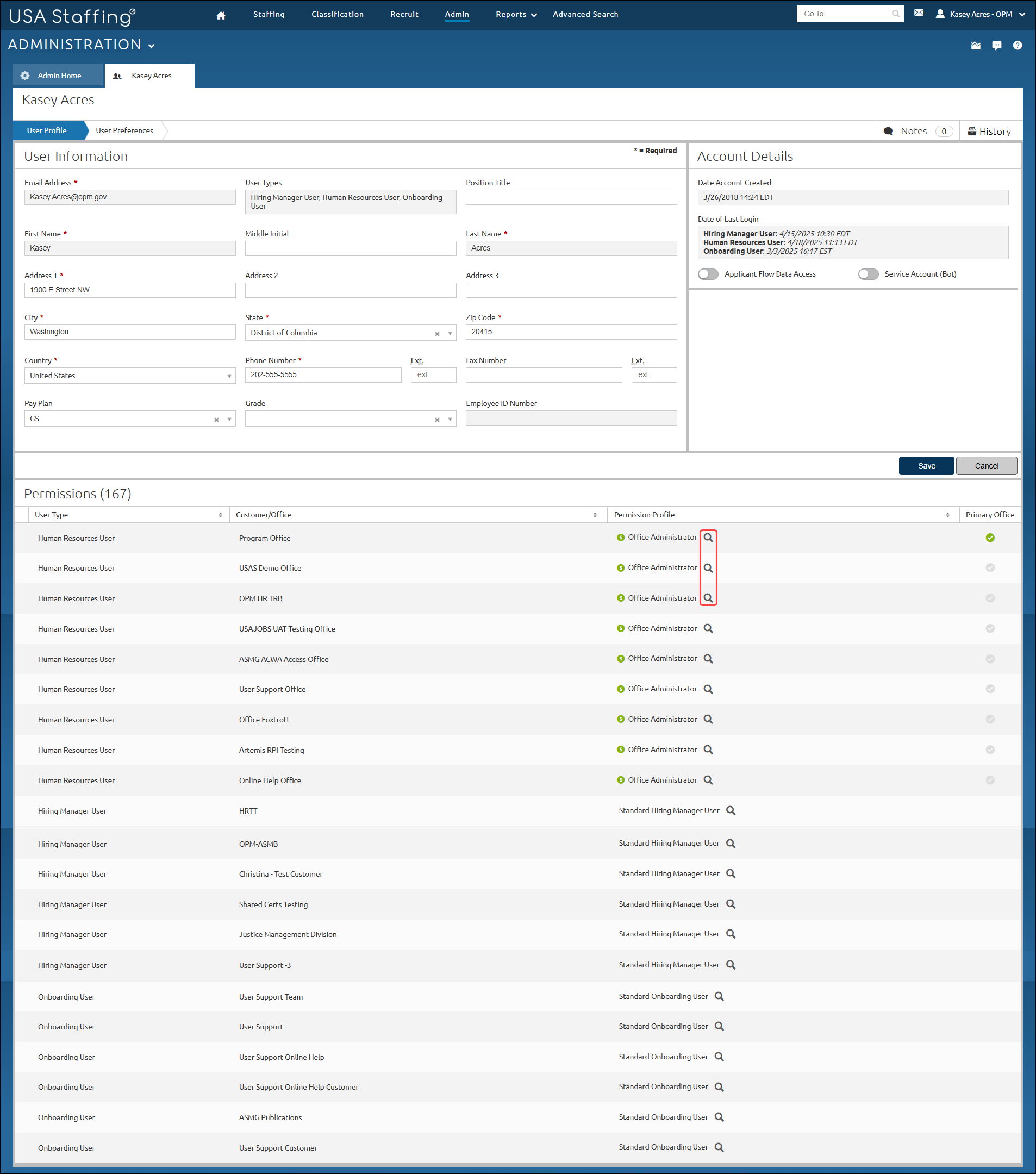View ASMG Publications profile magnifier

[719, 1117]
